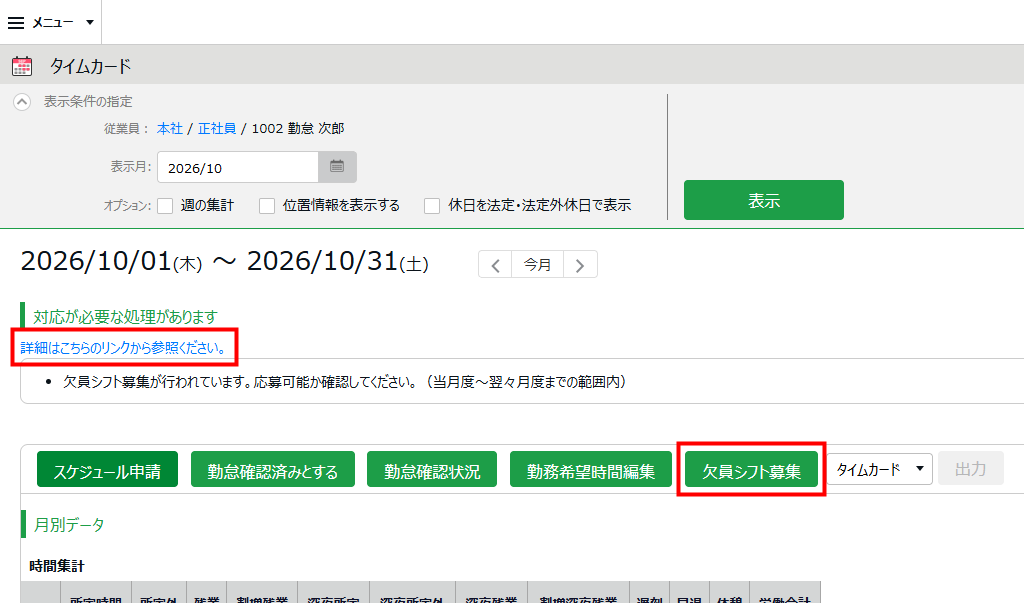This screenshot has width=1024, height=603.
Task: Expand the メニュー dropdown arrow
Action: pyautogui.click(x=90, y=22)
